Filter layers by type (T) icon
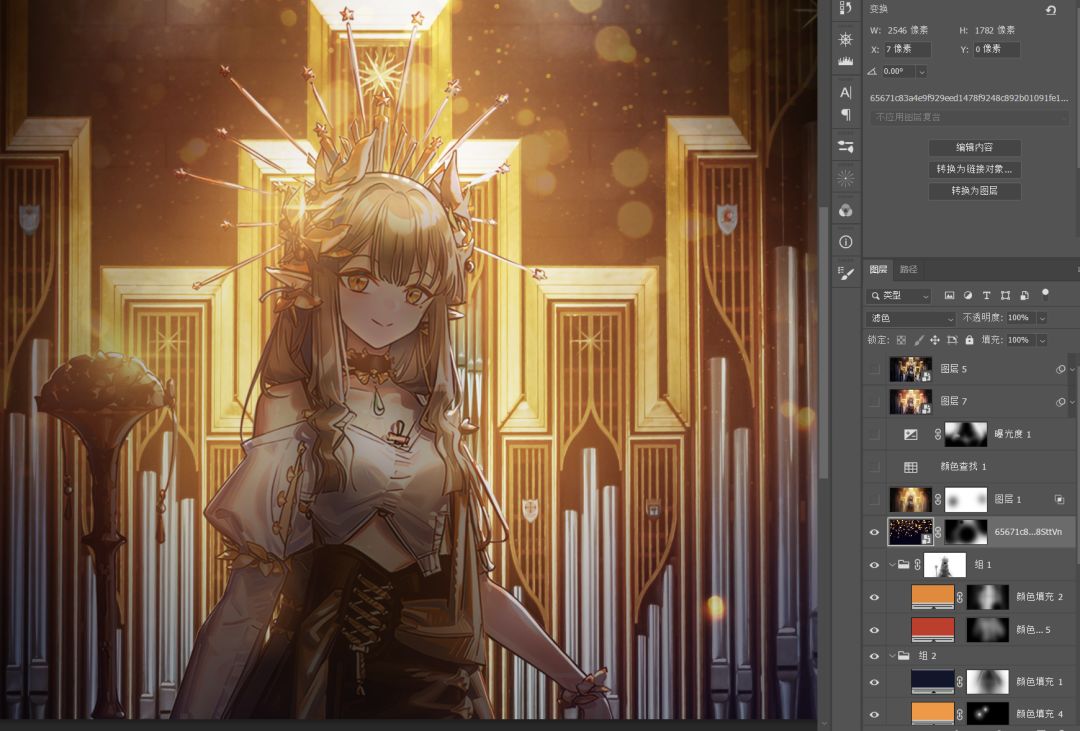This screenshot has width=1080, height=731. click(987, 296)
